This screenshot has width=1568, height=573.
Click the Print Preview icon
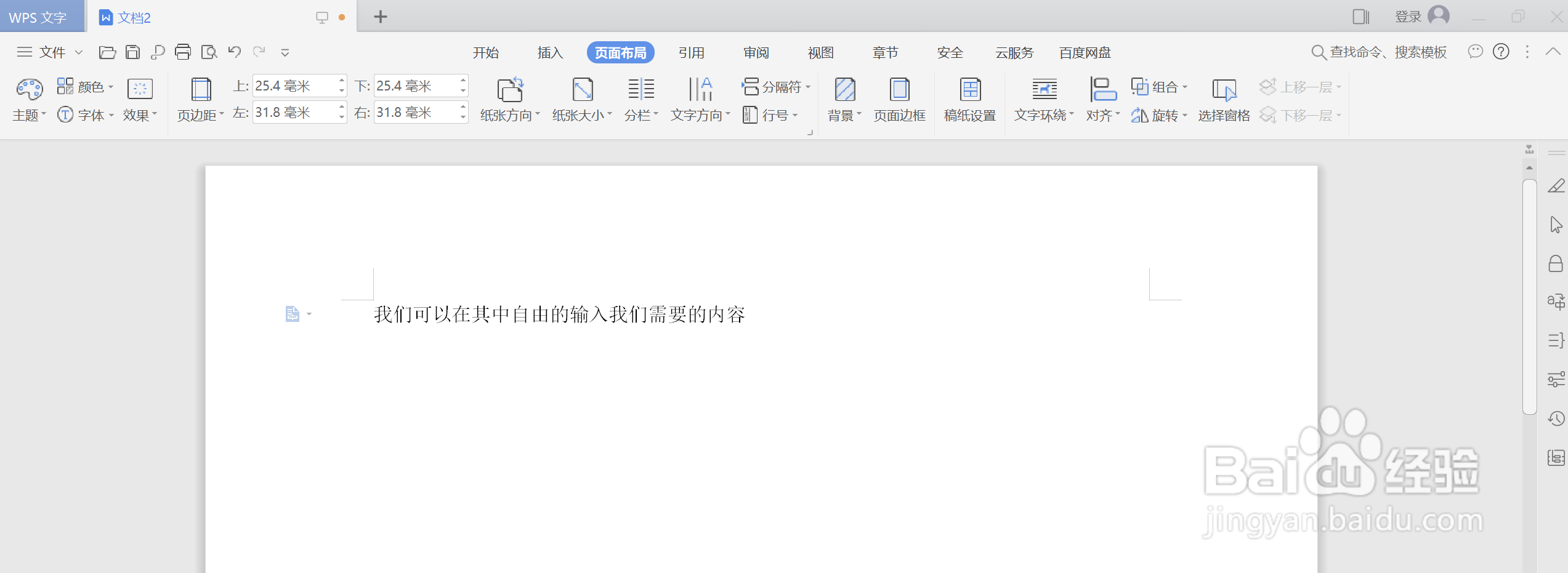[x=209, y=52]
